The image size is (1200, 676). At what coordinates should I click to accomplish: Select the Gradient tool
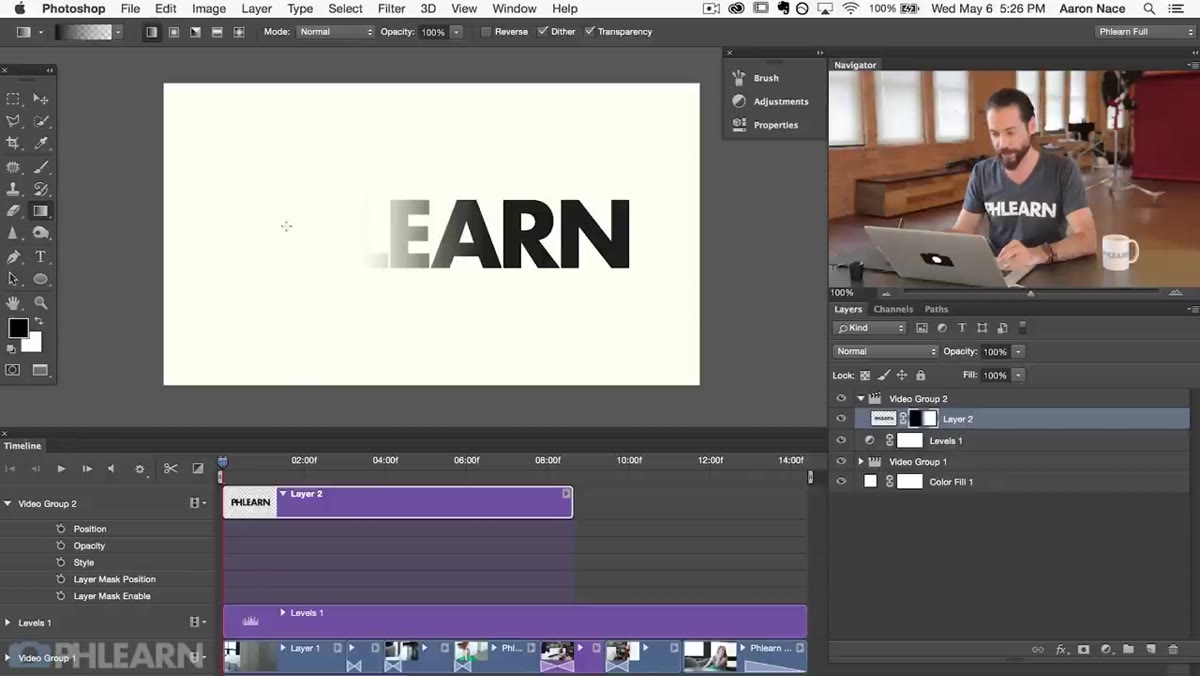41,211
